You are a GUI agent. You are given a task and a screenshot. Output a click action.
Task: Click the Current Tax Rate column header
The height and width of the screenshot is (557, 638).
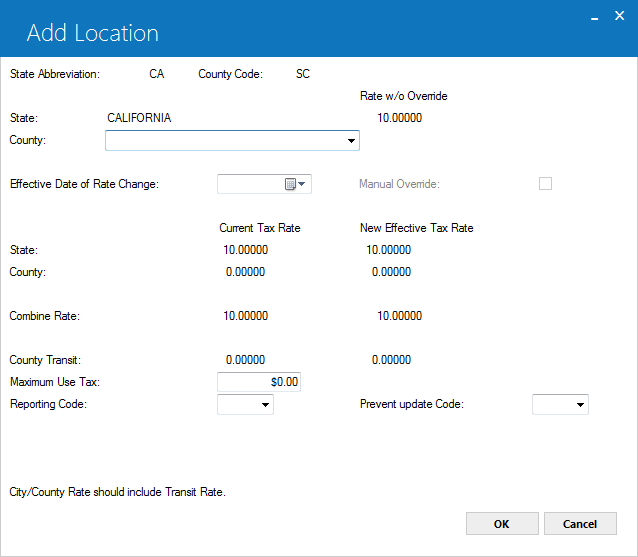click(260, 228)
